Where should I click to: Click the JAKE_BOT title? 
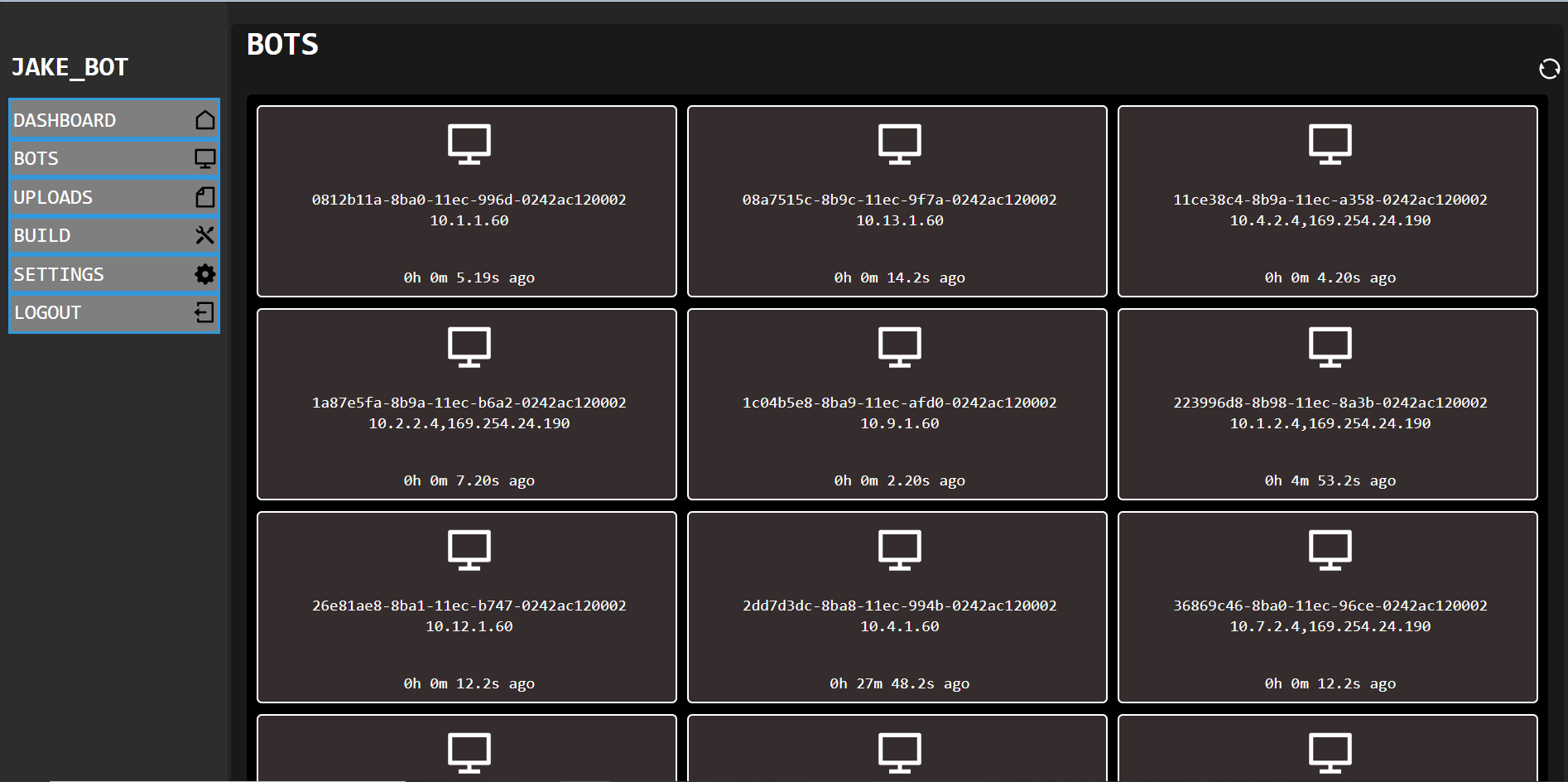(70, 67)
